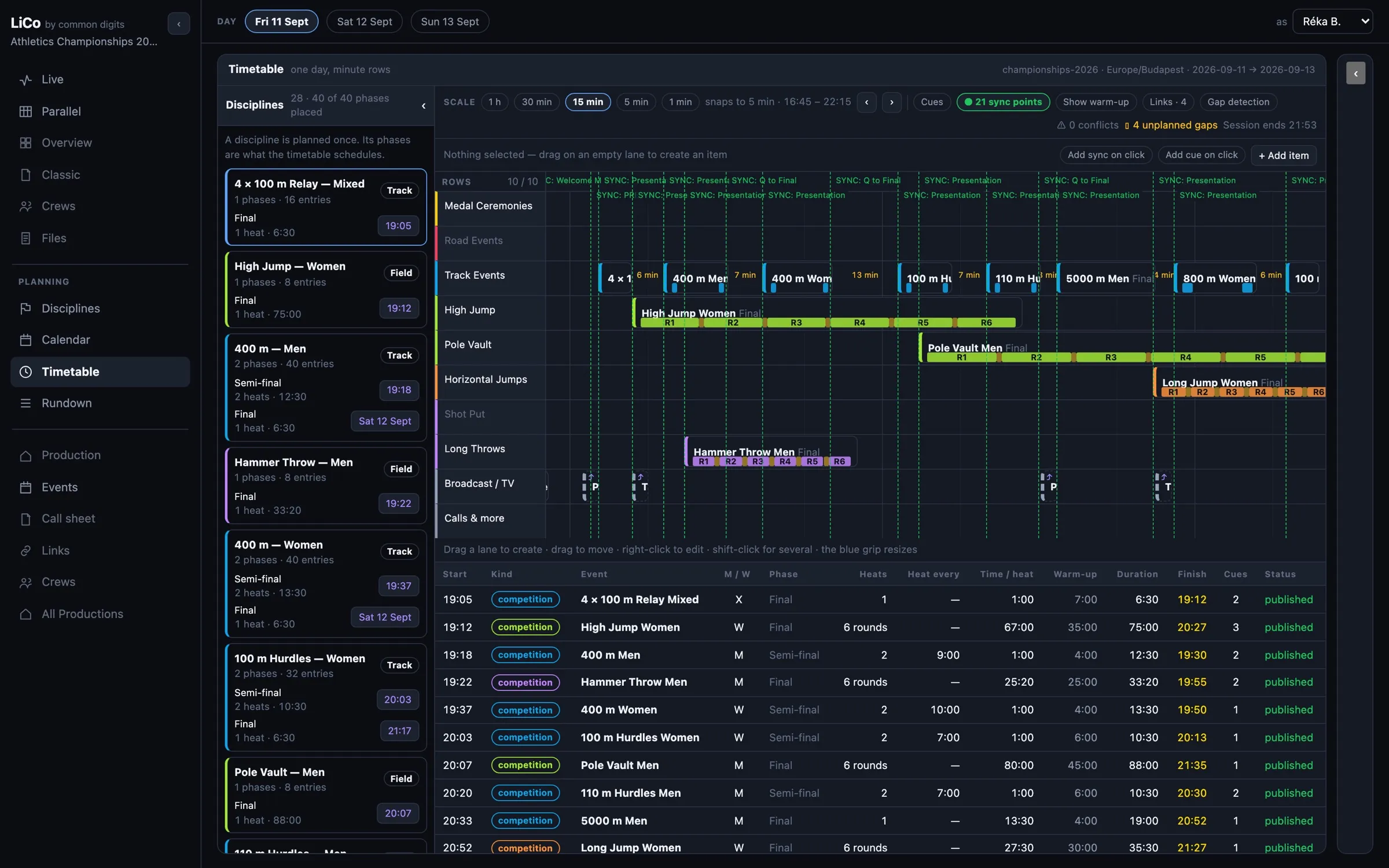Enable Add sync on click

pyautogui.click(x=1106, y=155)
